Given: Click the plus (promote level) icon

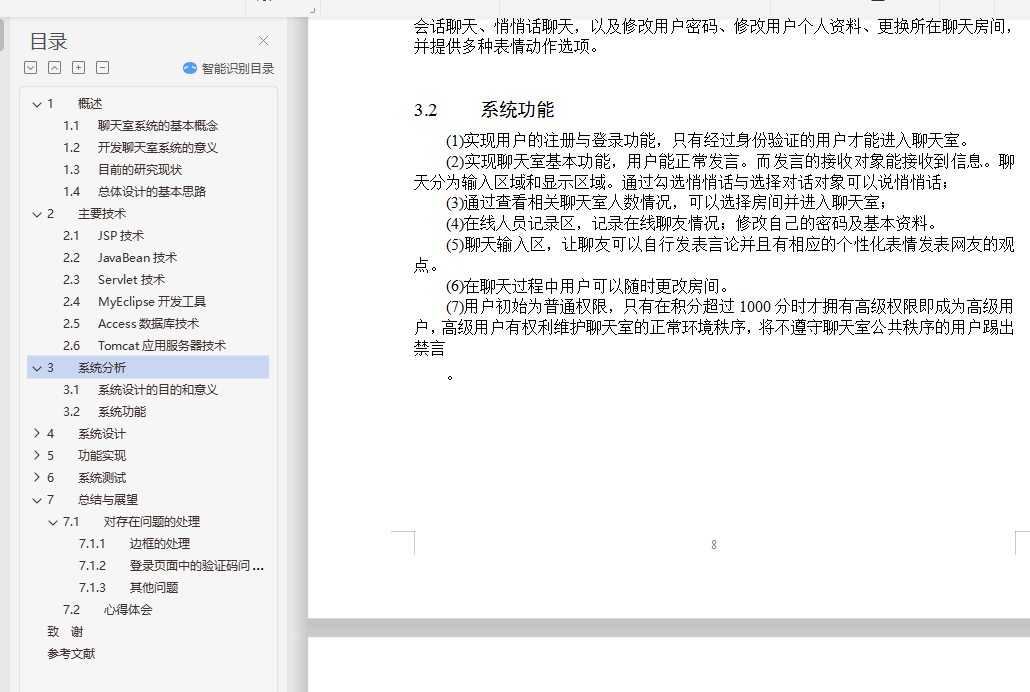Looking at the screenshot, I should 78,68.
